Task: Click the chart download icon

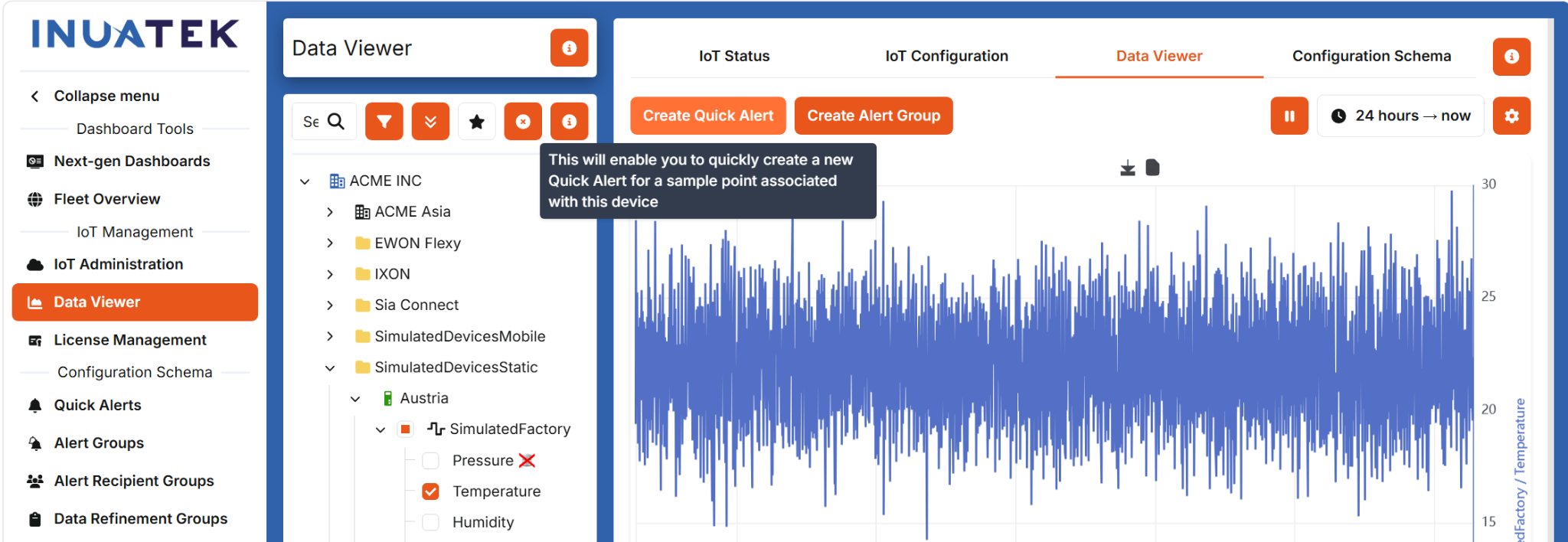Action: (x=1128, y=168)
